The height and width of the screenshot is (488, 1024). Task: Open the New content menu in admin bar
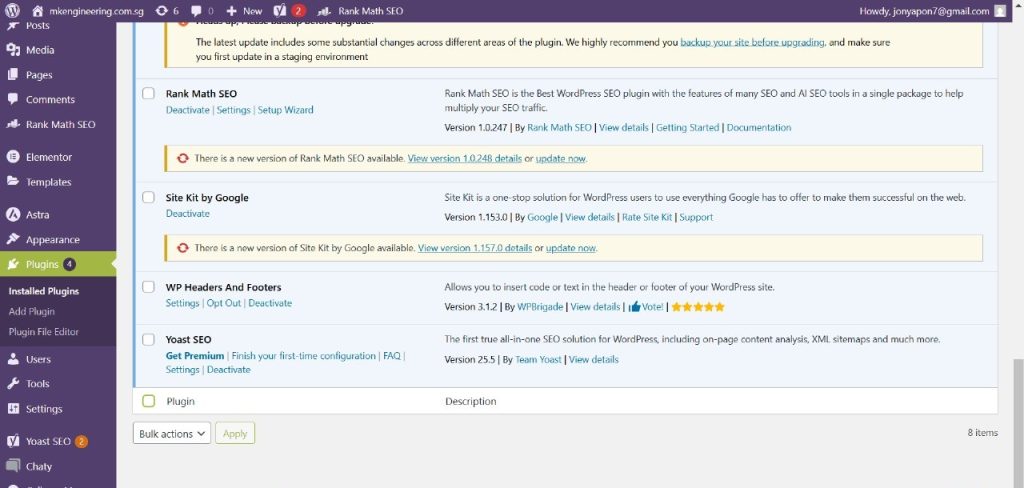(244, 11)
